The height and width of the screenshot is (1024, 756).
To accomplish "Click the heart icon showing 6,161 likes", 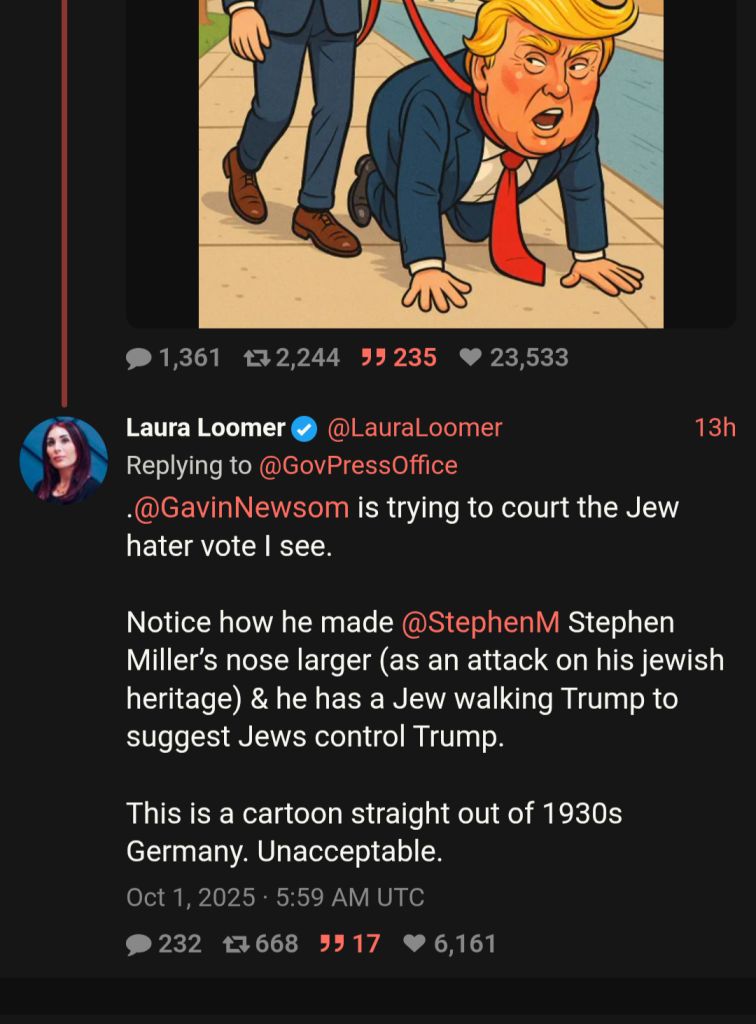I will point(414,944).
